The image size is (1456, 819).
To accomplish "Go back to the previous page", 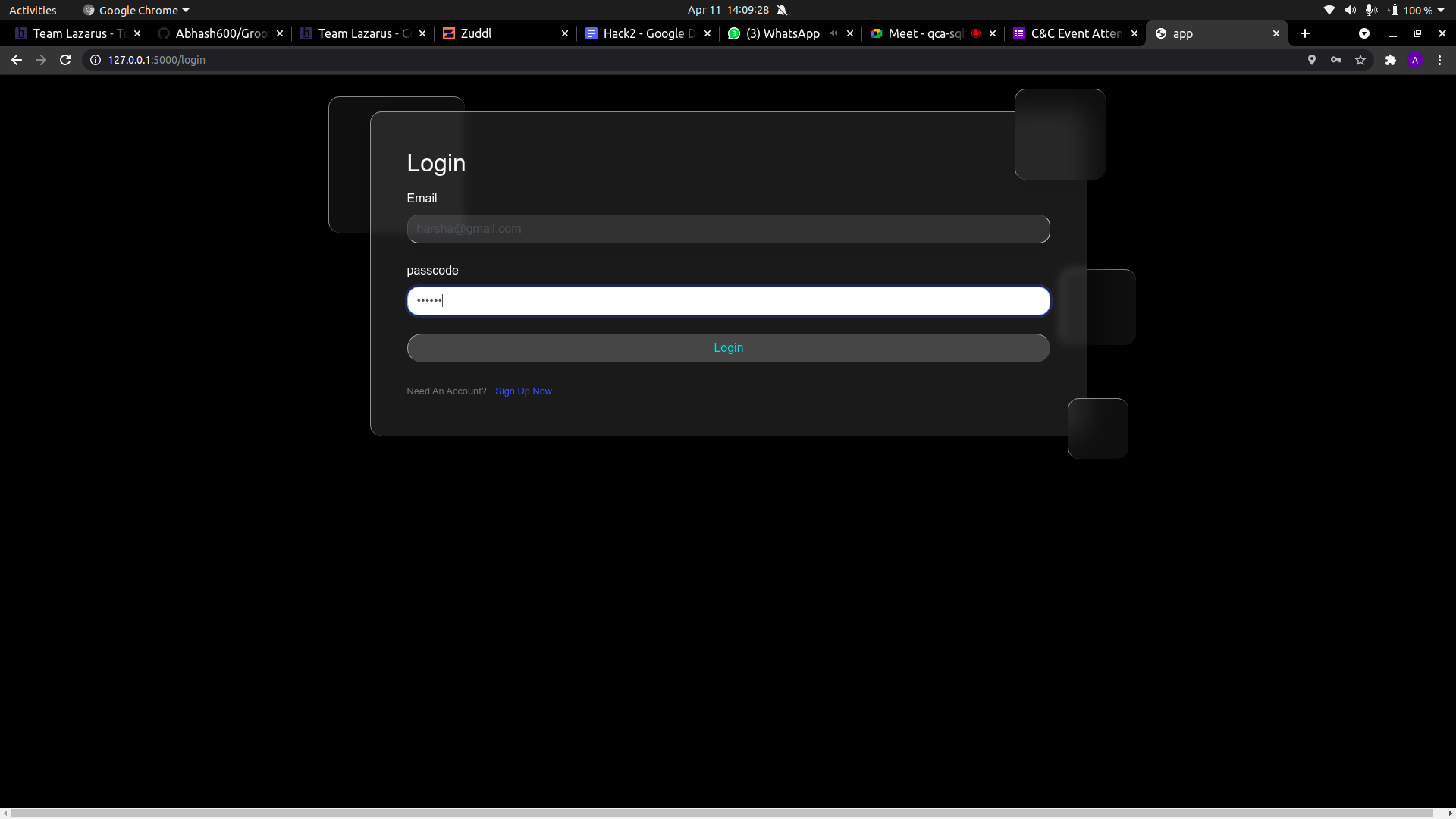I will point(17,60).
